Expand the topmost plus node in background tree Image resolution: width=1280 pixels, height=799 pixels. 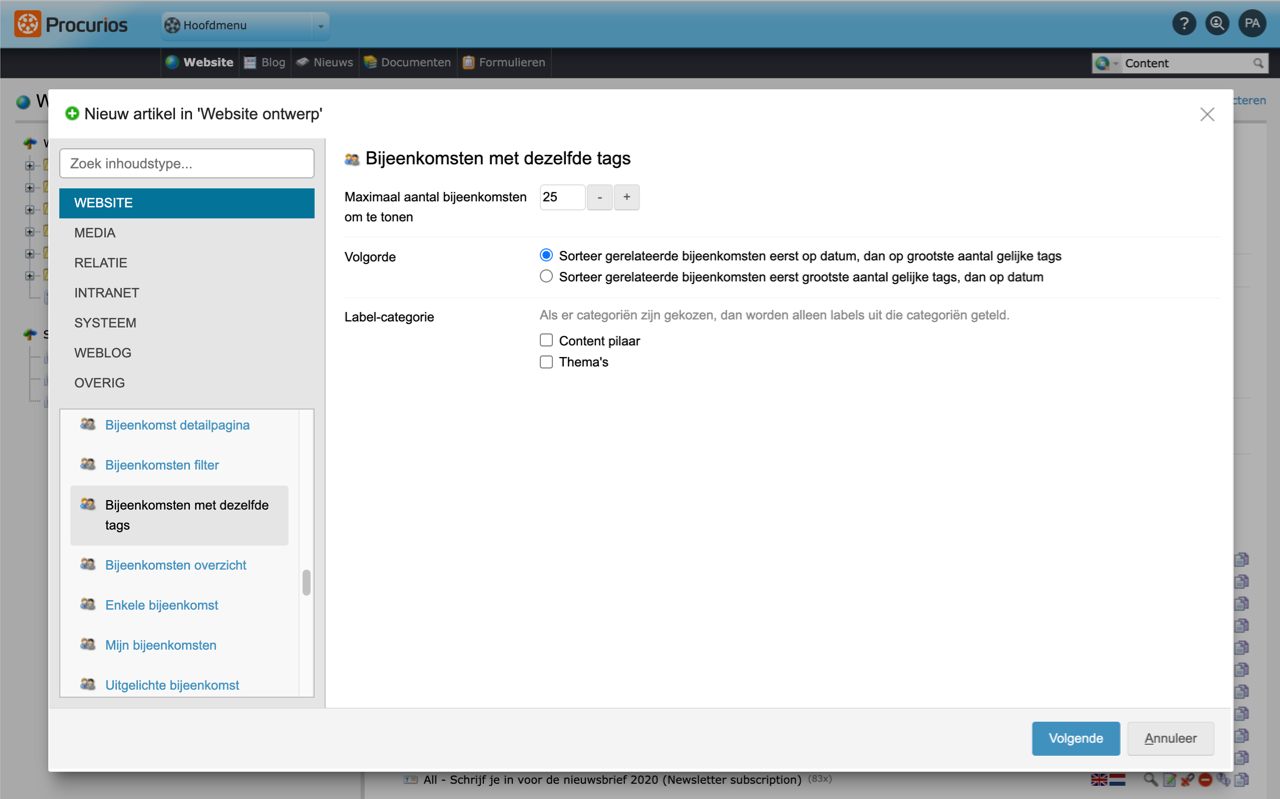[29, 166]
